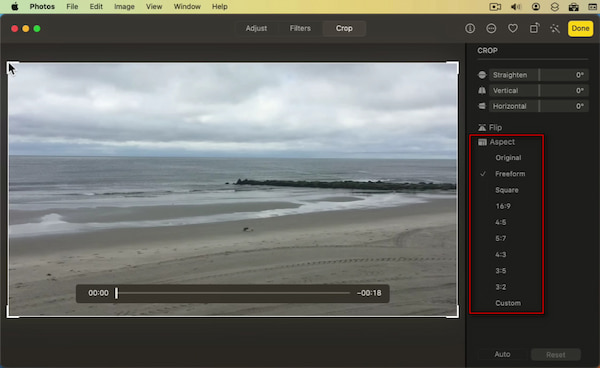Open the screen recording menu bar icon
The width and height of the screenshot is (600, 368).
coord(495,7)
